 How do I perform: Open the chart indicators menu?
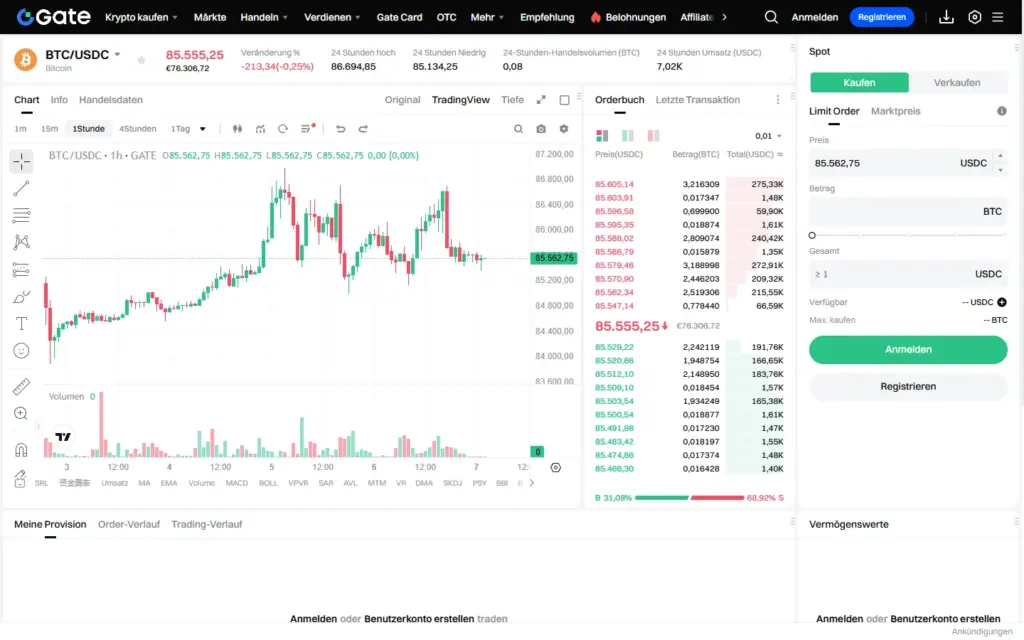pos(260,129)
